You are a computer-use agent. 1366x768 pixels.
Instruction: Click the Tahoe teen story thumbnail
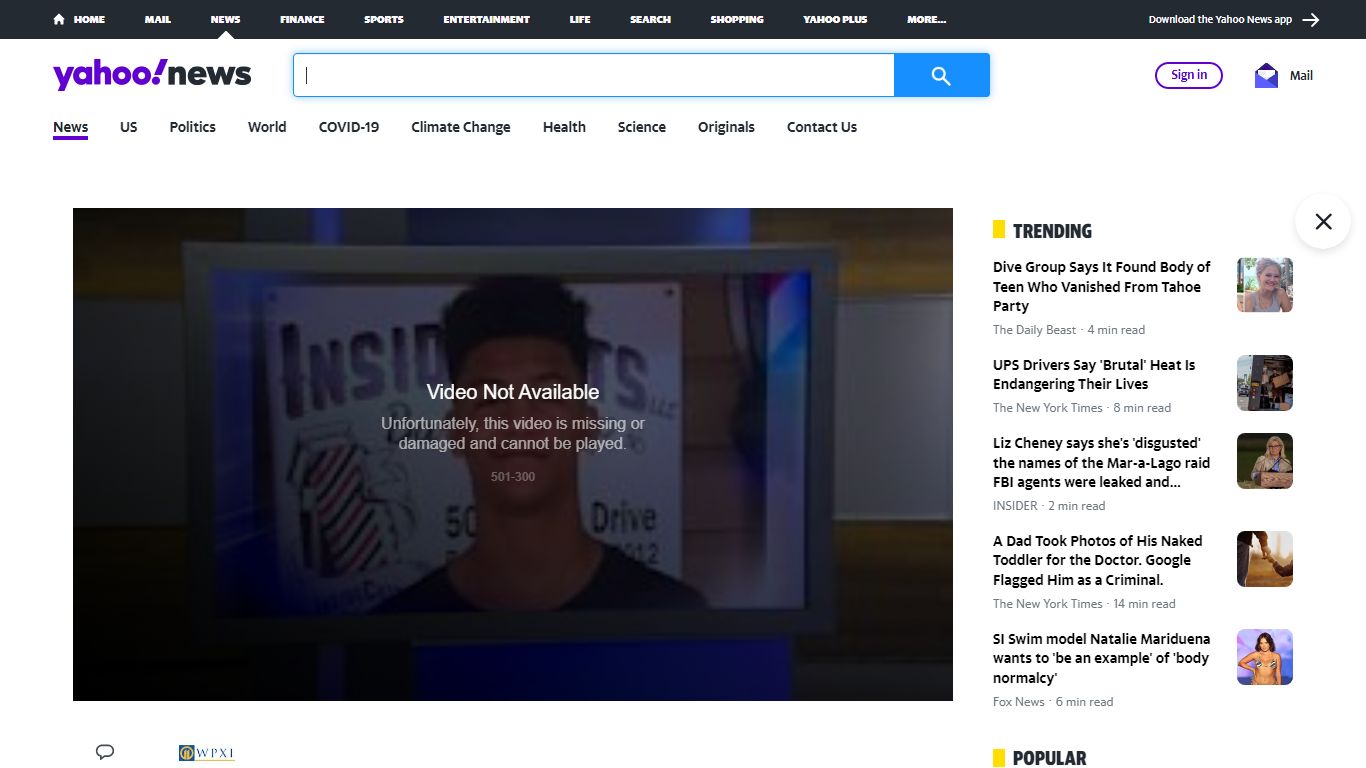coord(1265,285)
